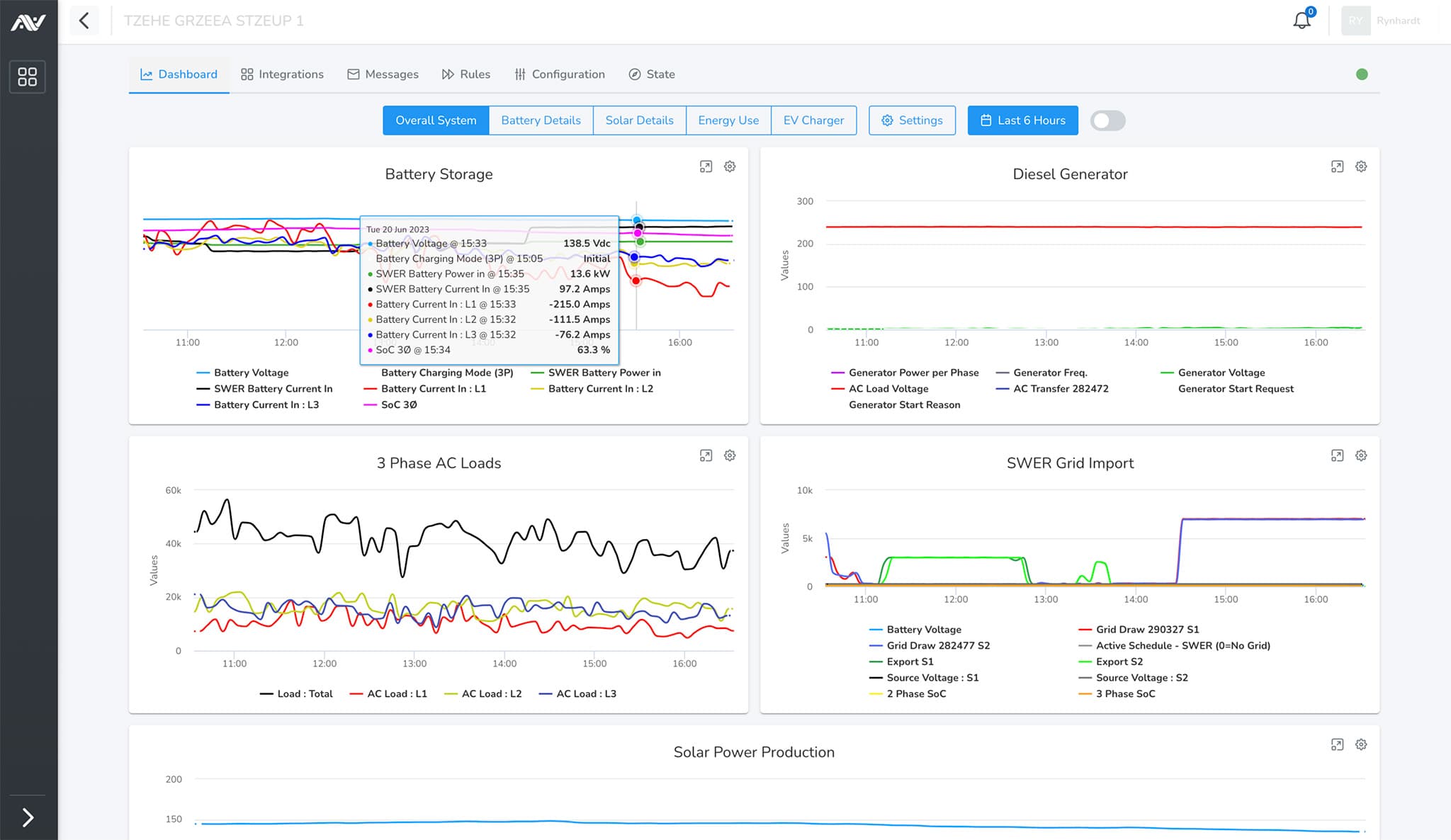
Task: Expand the Battery Storage chart
Action: [706, 166]
